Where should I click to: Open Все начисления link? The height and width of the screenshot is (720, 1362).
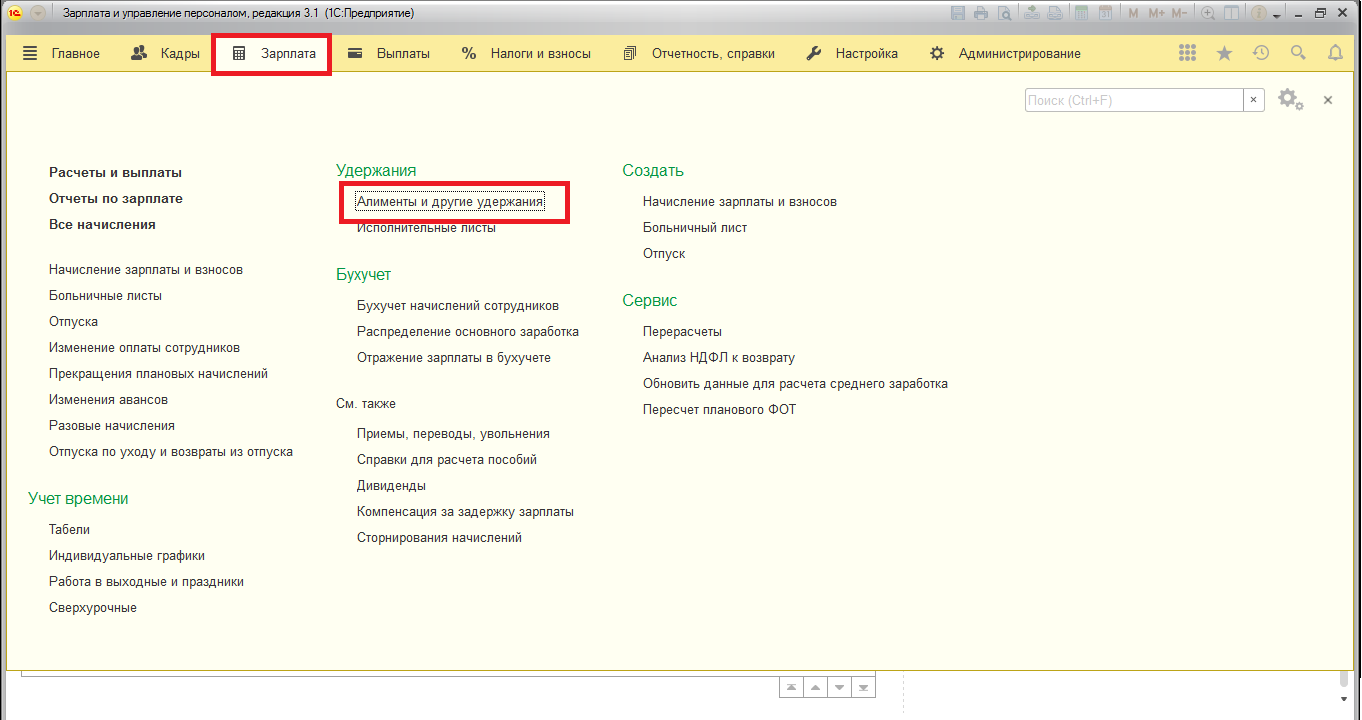(x=102, y=224)
